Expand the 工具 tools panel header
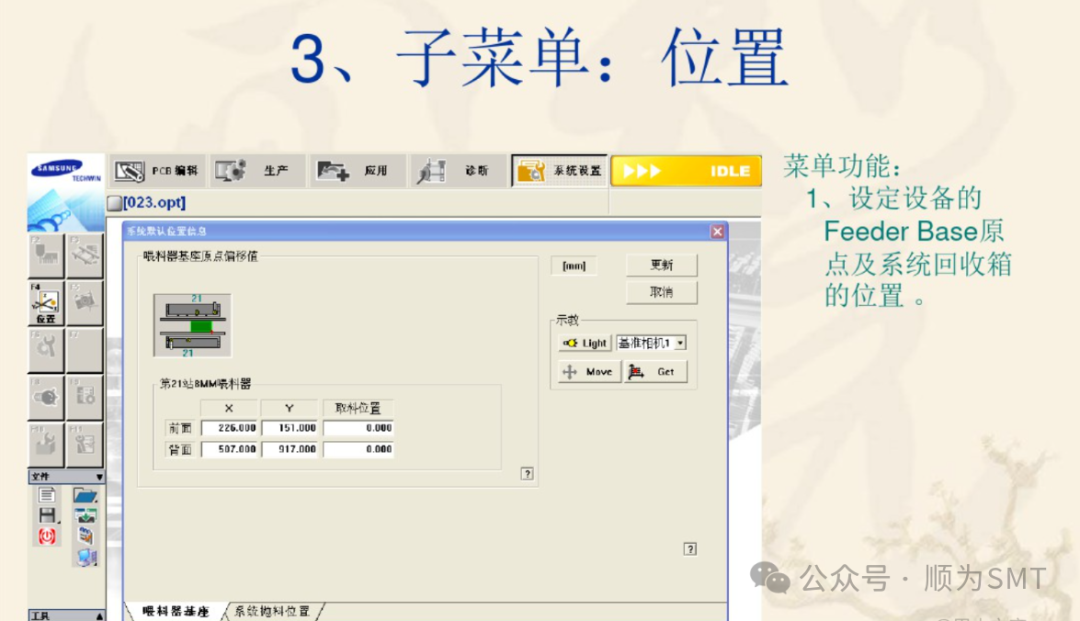Image resolution: width=1080 pixels, height=621 pixels. pos(66,615)
